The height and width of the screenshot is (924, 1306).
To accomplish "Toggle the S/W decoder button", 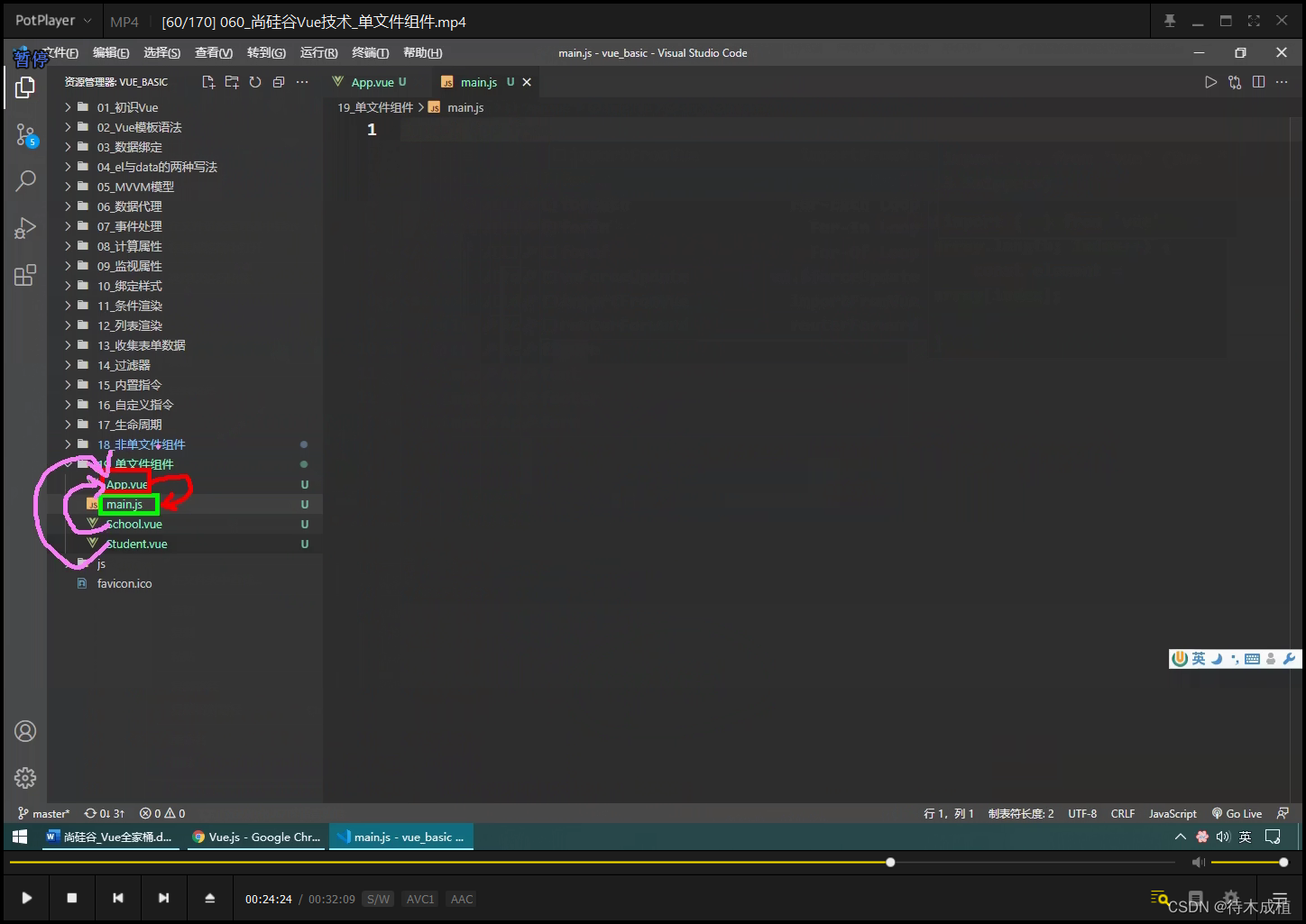I will tap(379, 899).
